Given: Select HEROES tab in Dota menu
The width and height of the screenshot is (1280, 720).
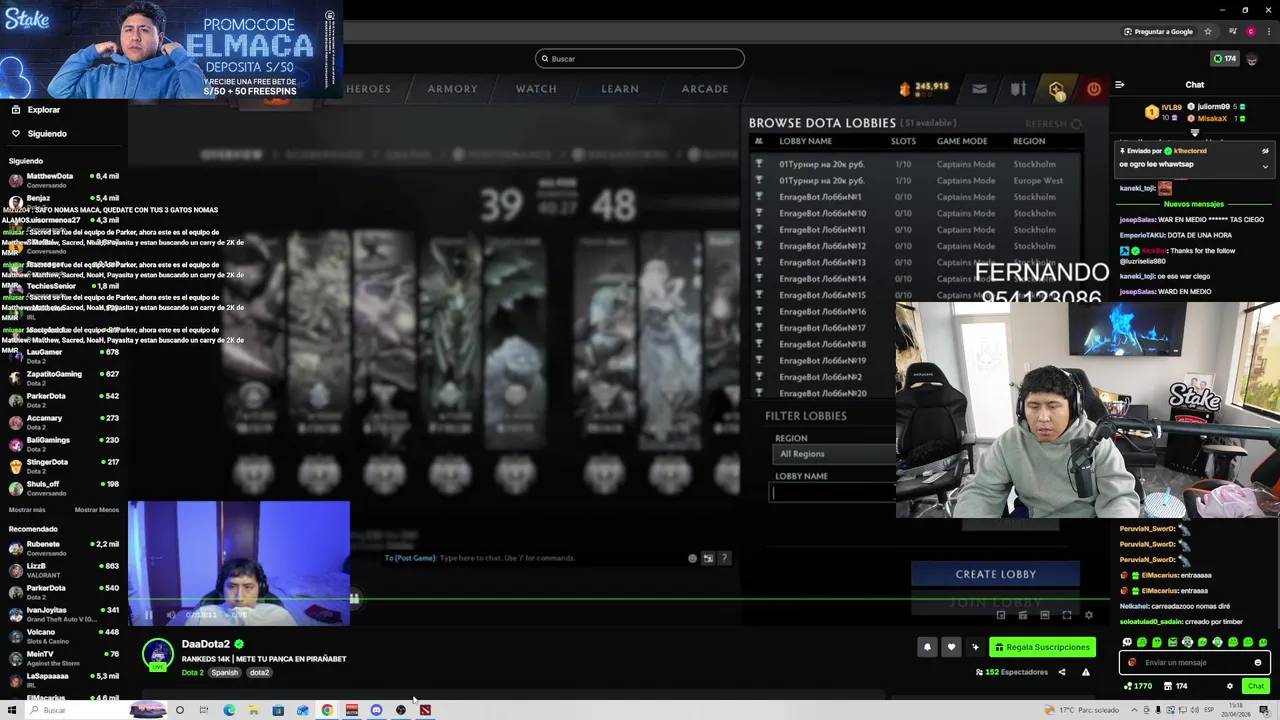Looking at the screenshot, I should [x=368, y=89].
